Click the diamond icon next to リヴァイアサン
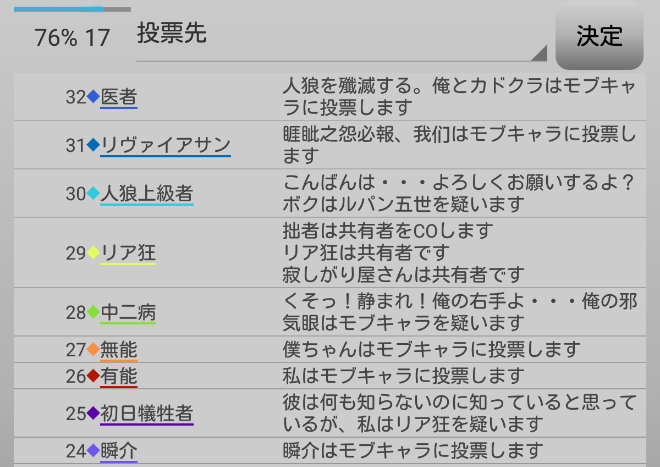The width and height of the screenshot is (660, 467). point(93,145)
